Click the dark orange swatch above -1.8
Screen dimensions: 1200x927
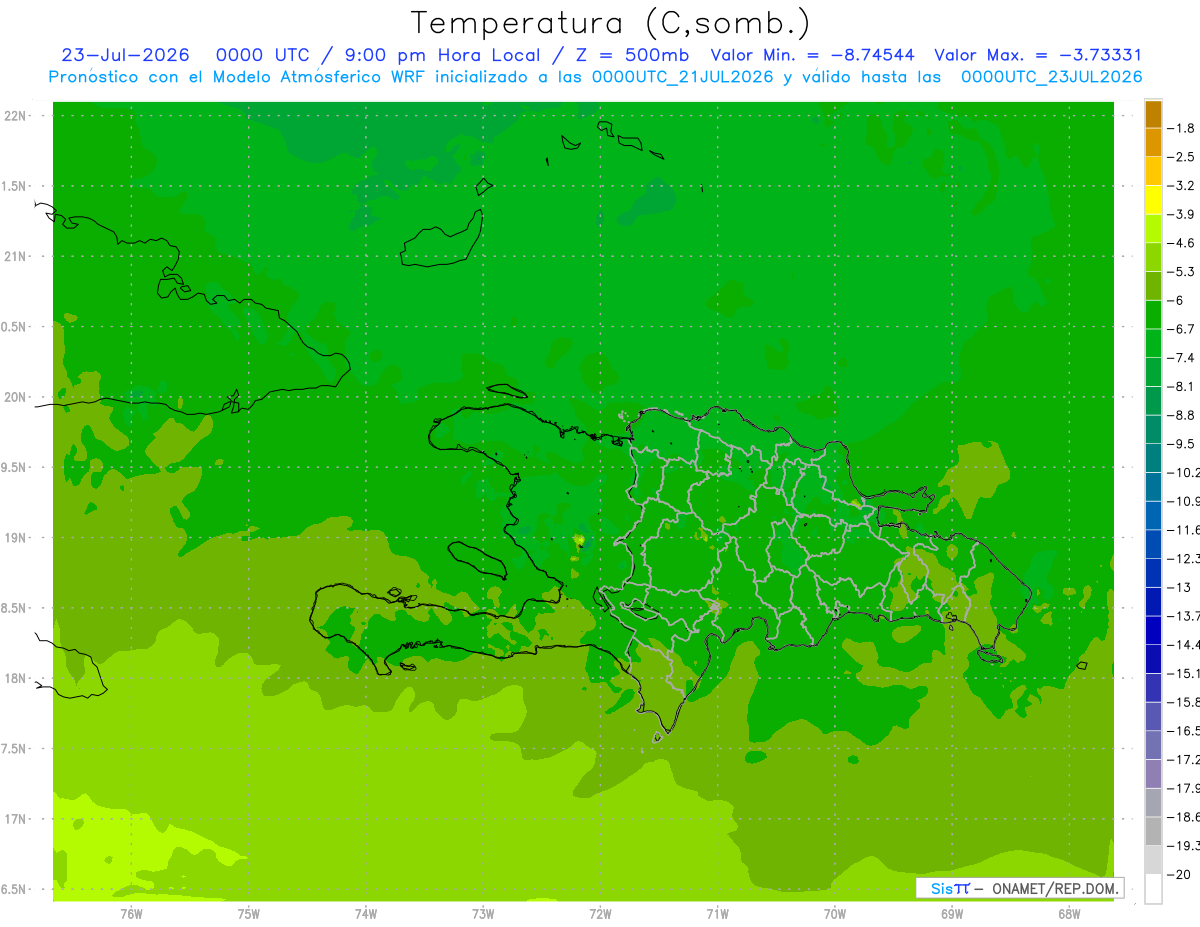(1153, 114)
